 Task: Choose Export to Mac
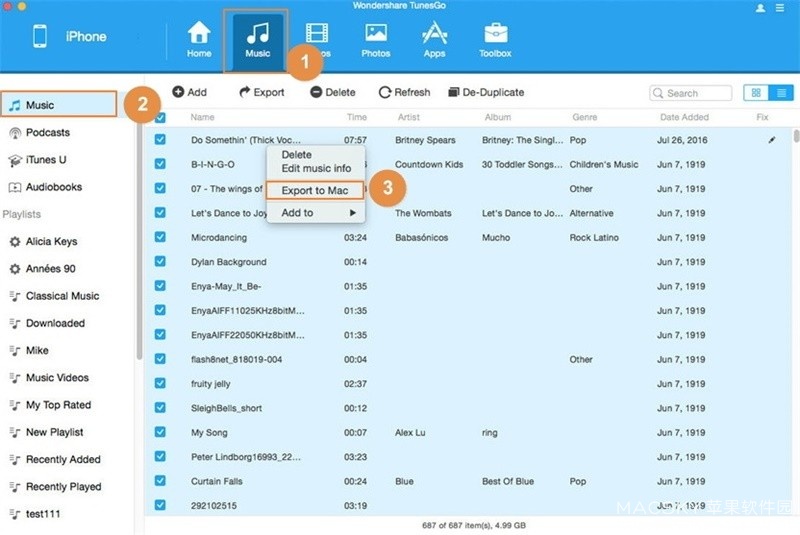315,190
